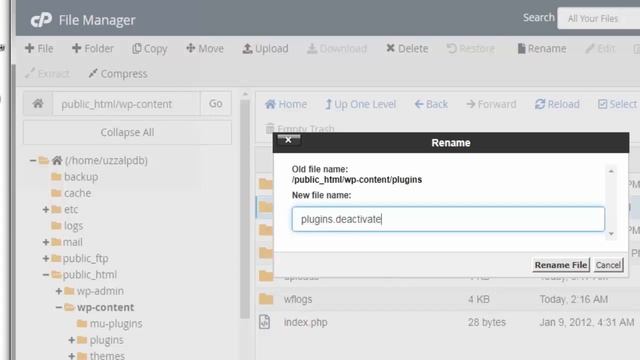Select the etc folder in tree
This screenshot has height=360, width=640.
point(71,209)
